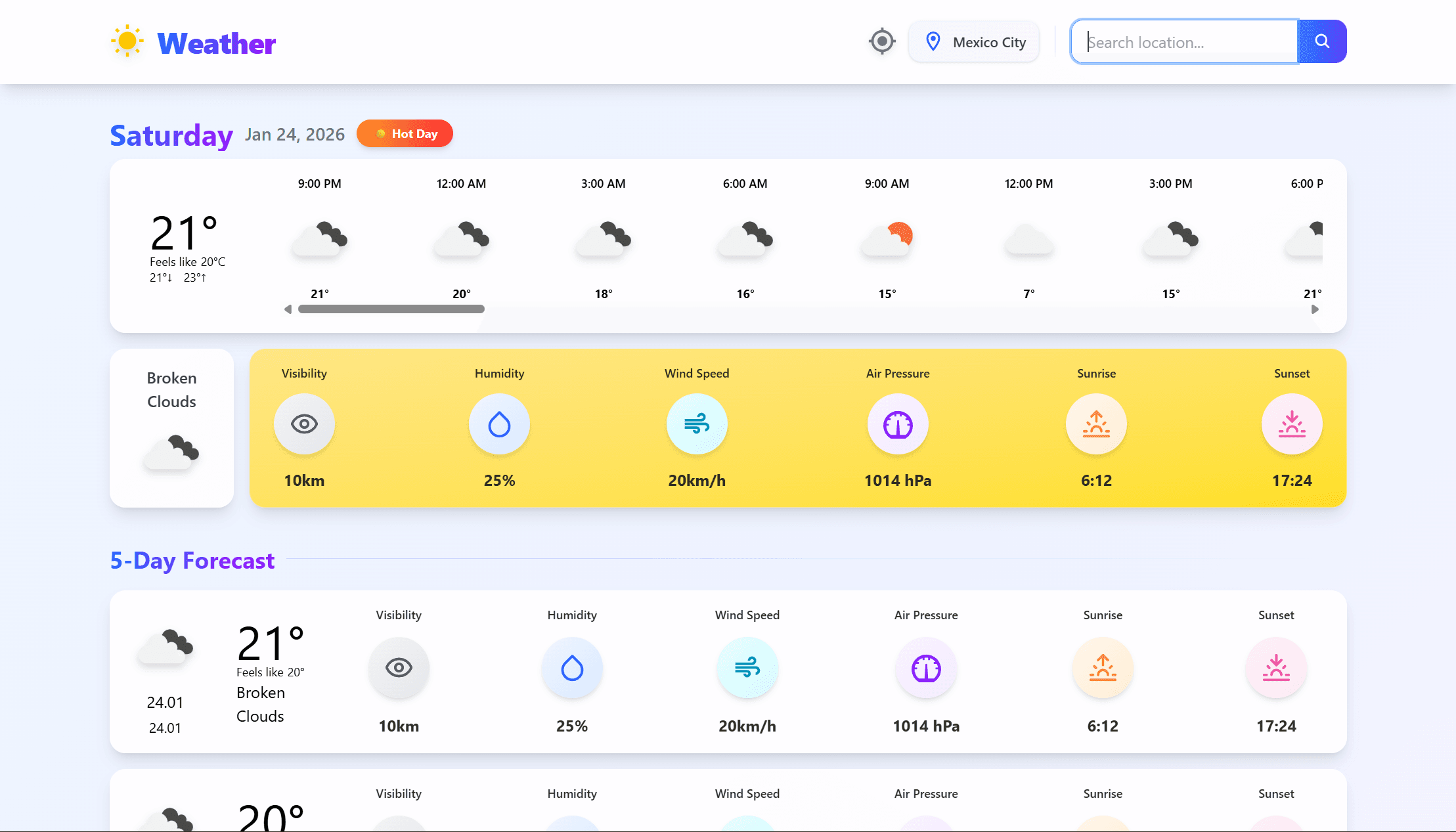
Task: Select the 5-Day Forecast heading
Action: coord(192,561)
